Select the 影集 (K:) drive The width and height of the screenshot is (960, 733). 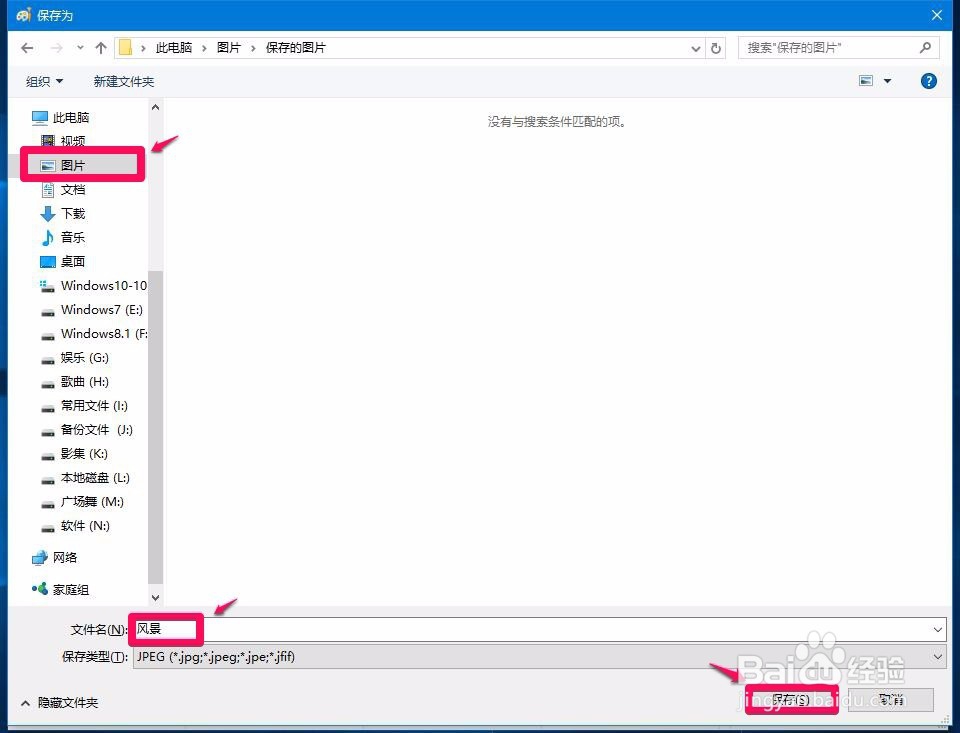(x=84, y=454)
